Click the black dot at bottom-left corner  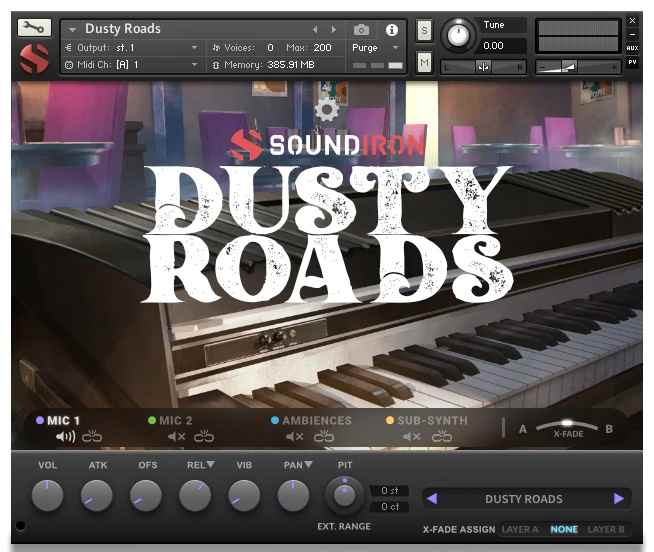click(x=20, y=525)
